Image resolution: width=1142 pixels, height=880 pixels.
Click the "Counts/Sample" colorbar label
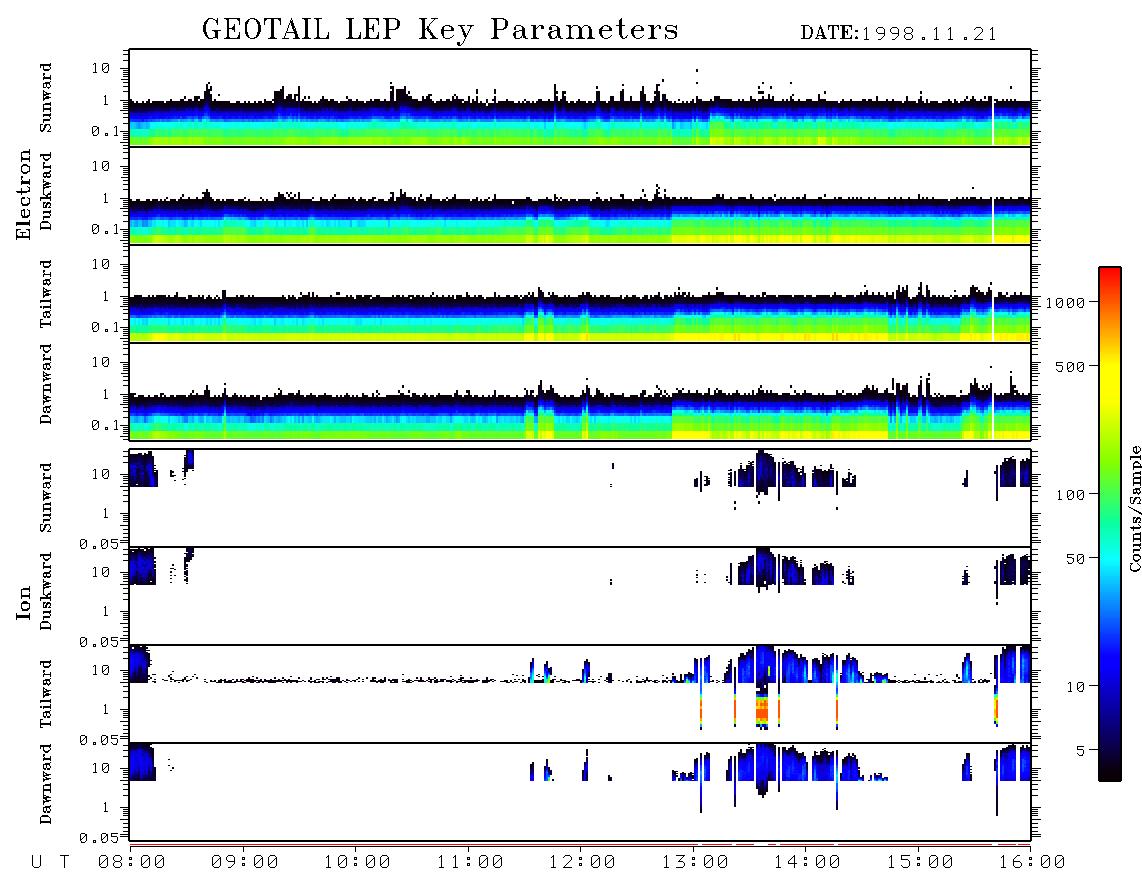pos(1134,509)
